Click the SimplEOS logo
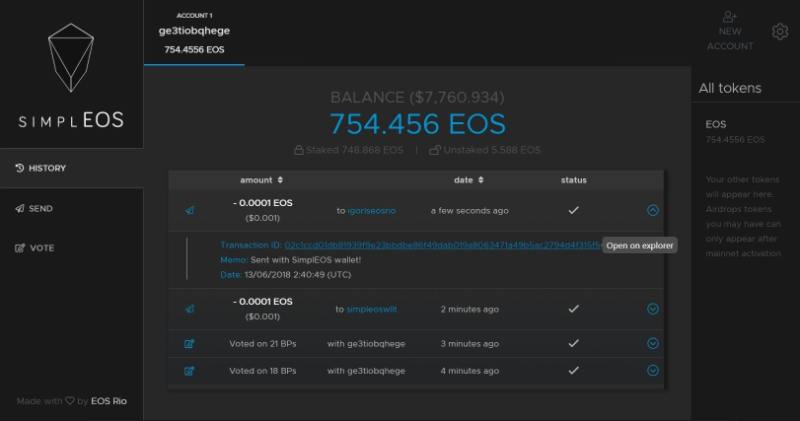The image size is (800, 421). pyautogui.click(x=71, y=72)
